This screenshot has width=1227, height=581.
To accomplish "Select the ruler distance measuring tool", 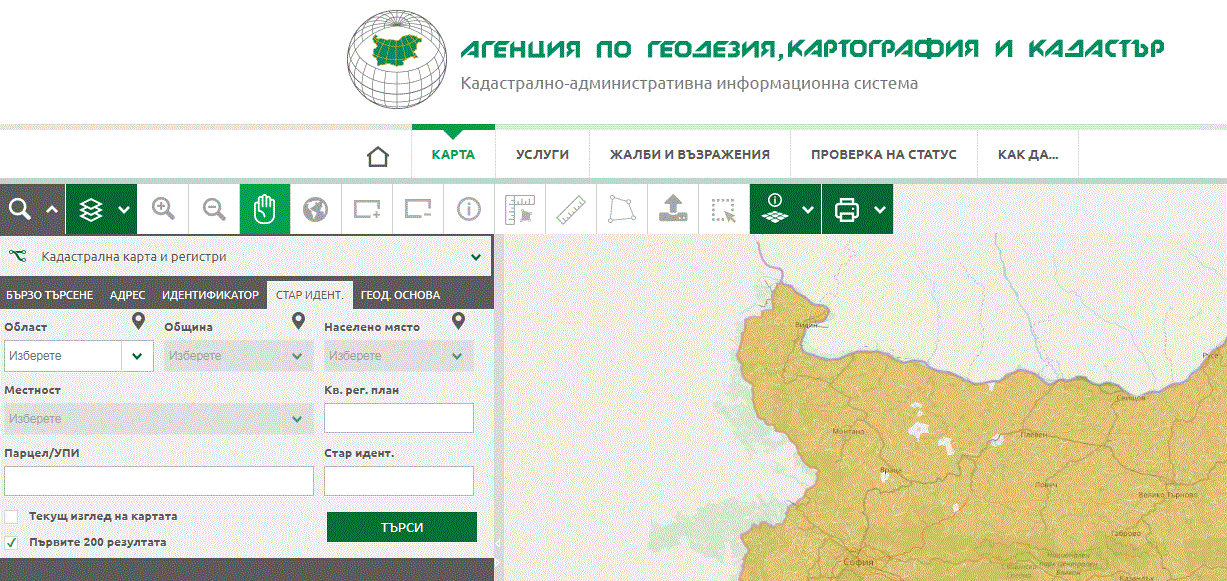I will point(570,209).
